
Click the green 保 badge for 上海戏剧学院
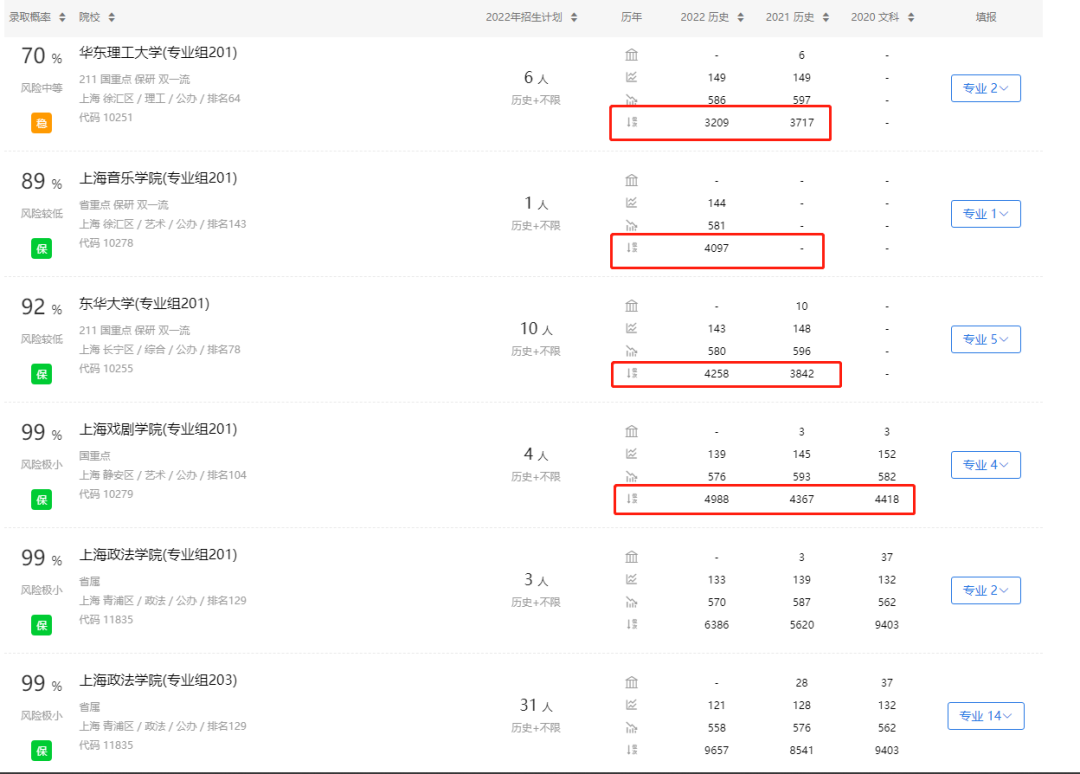[41, 499]
